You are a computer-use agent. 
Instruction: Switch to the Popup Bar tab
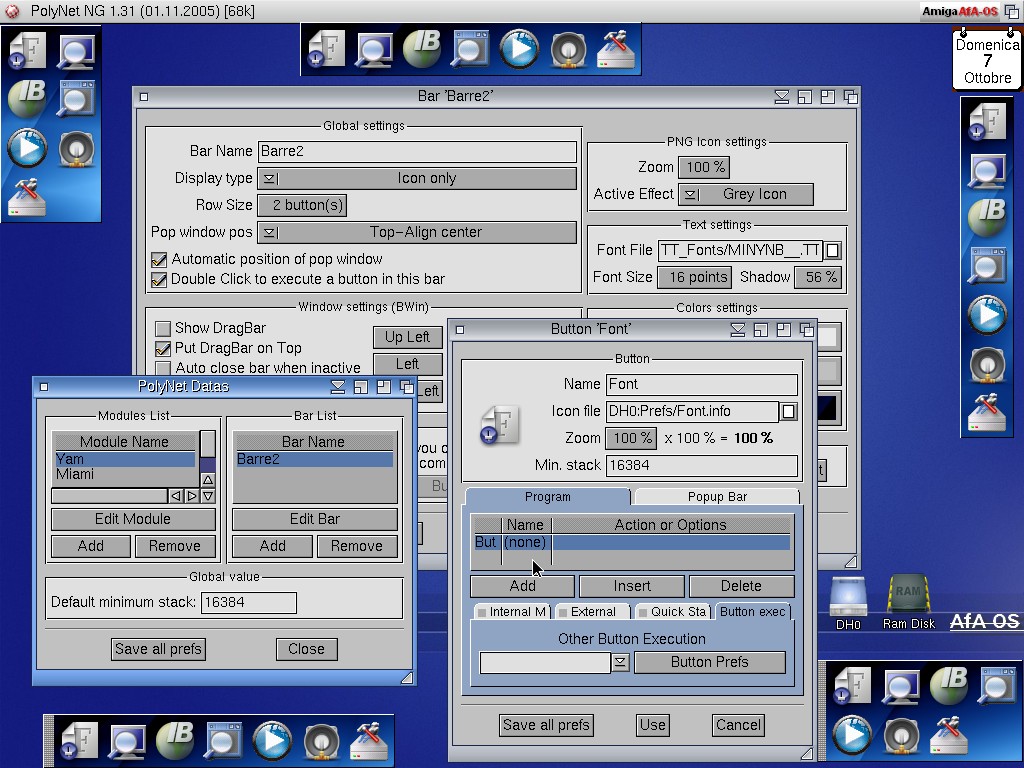717,496
